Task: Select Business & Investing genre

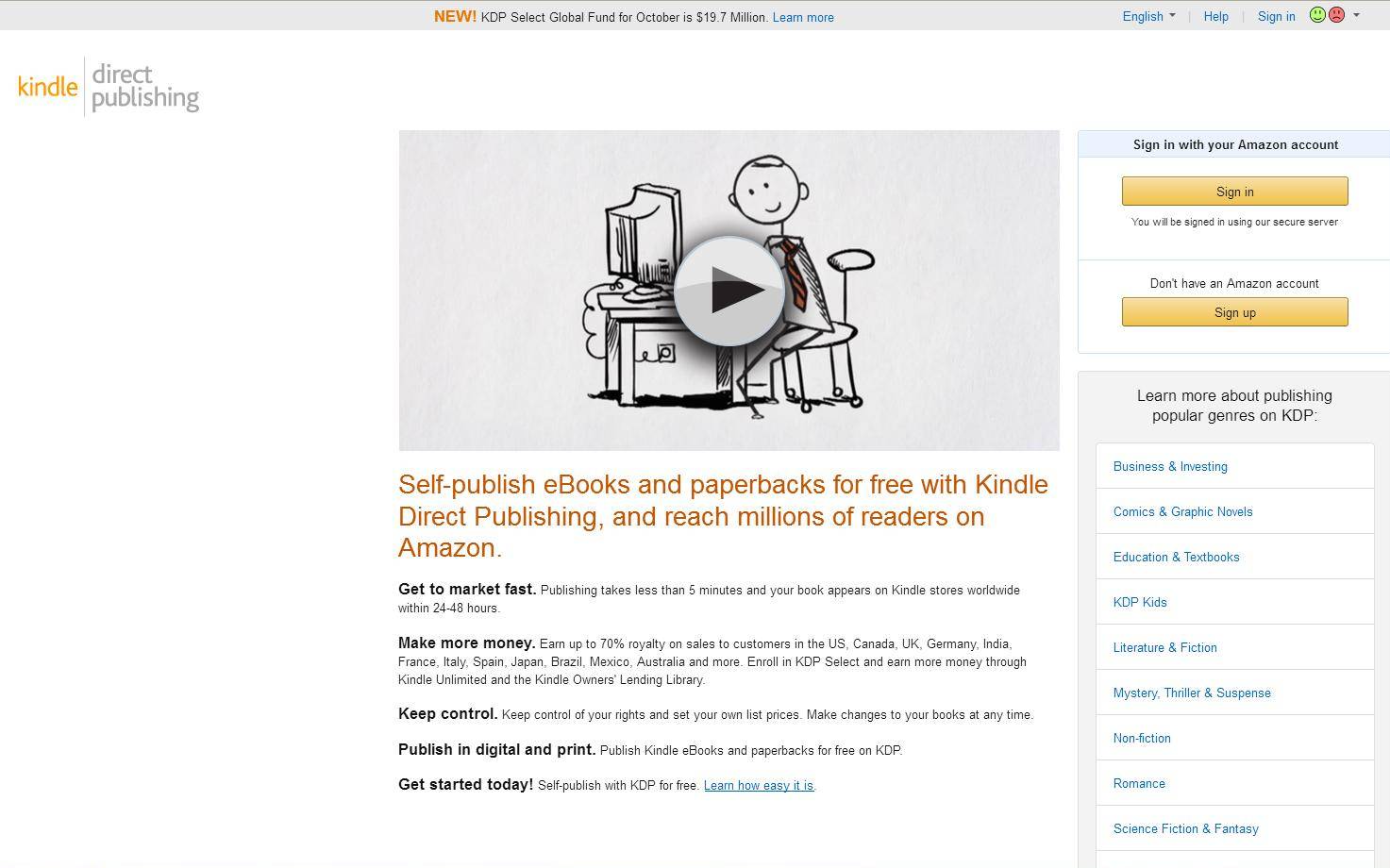Action: (x=1170, y=466)
